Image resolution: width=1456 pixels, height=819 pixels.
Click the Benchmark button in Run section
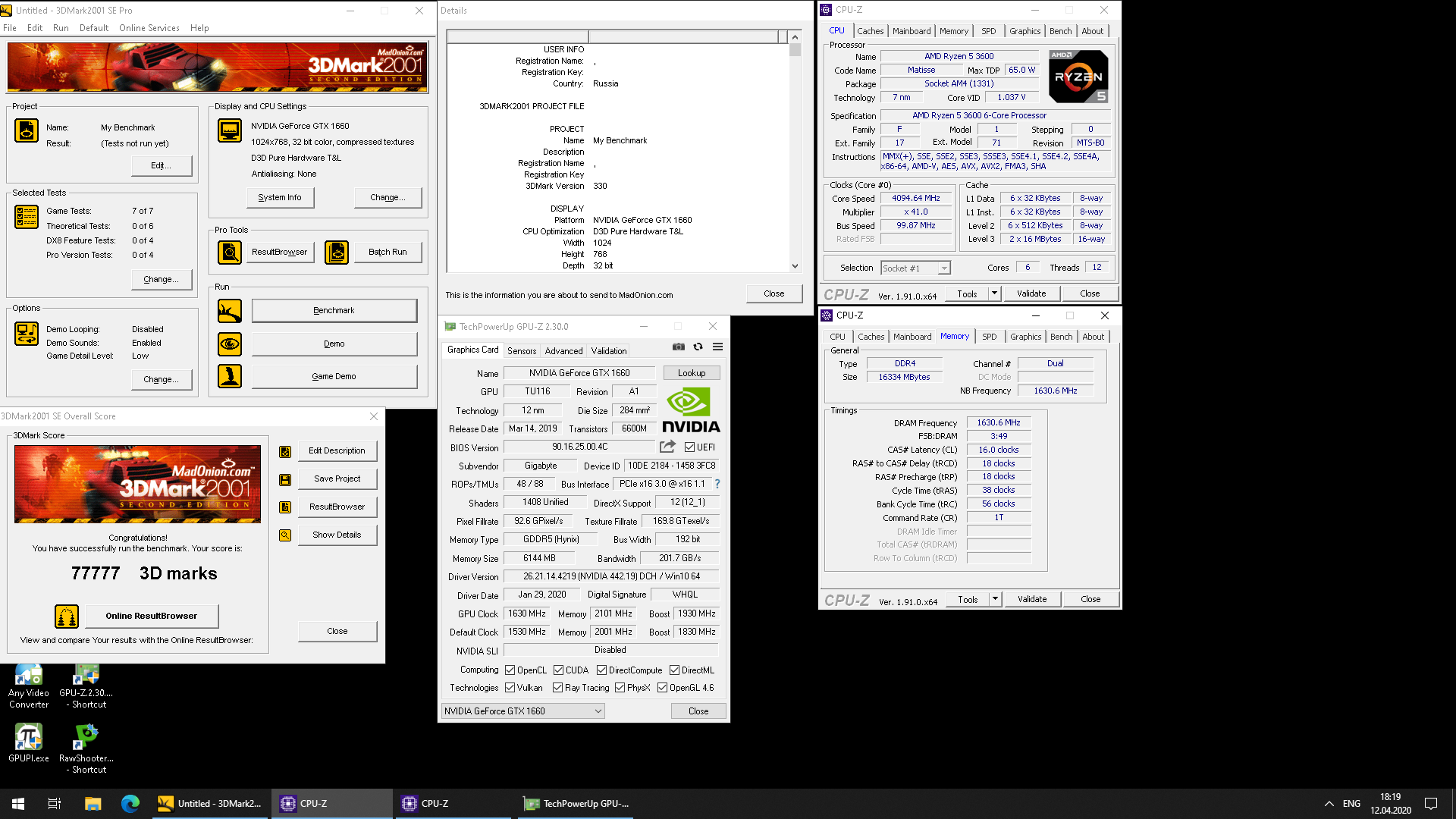334,310
